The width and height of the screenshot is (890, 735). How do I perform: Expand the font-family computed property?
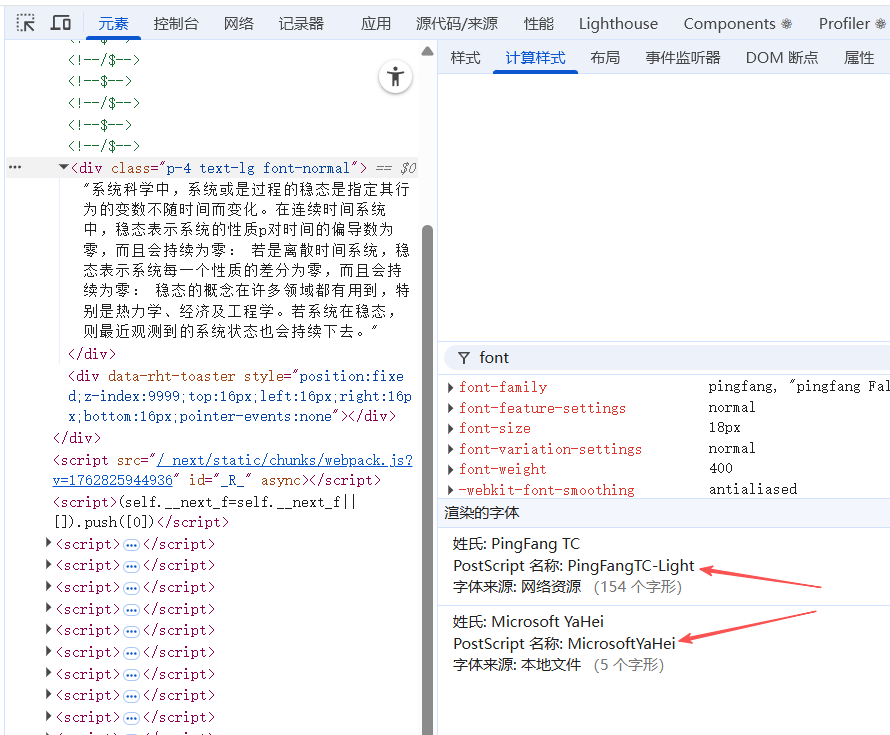[451, 387]
